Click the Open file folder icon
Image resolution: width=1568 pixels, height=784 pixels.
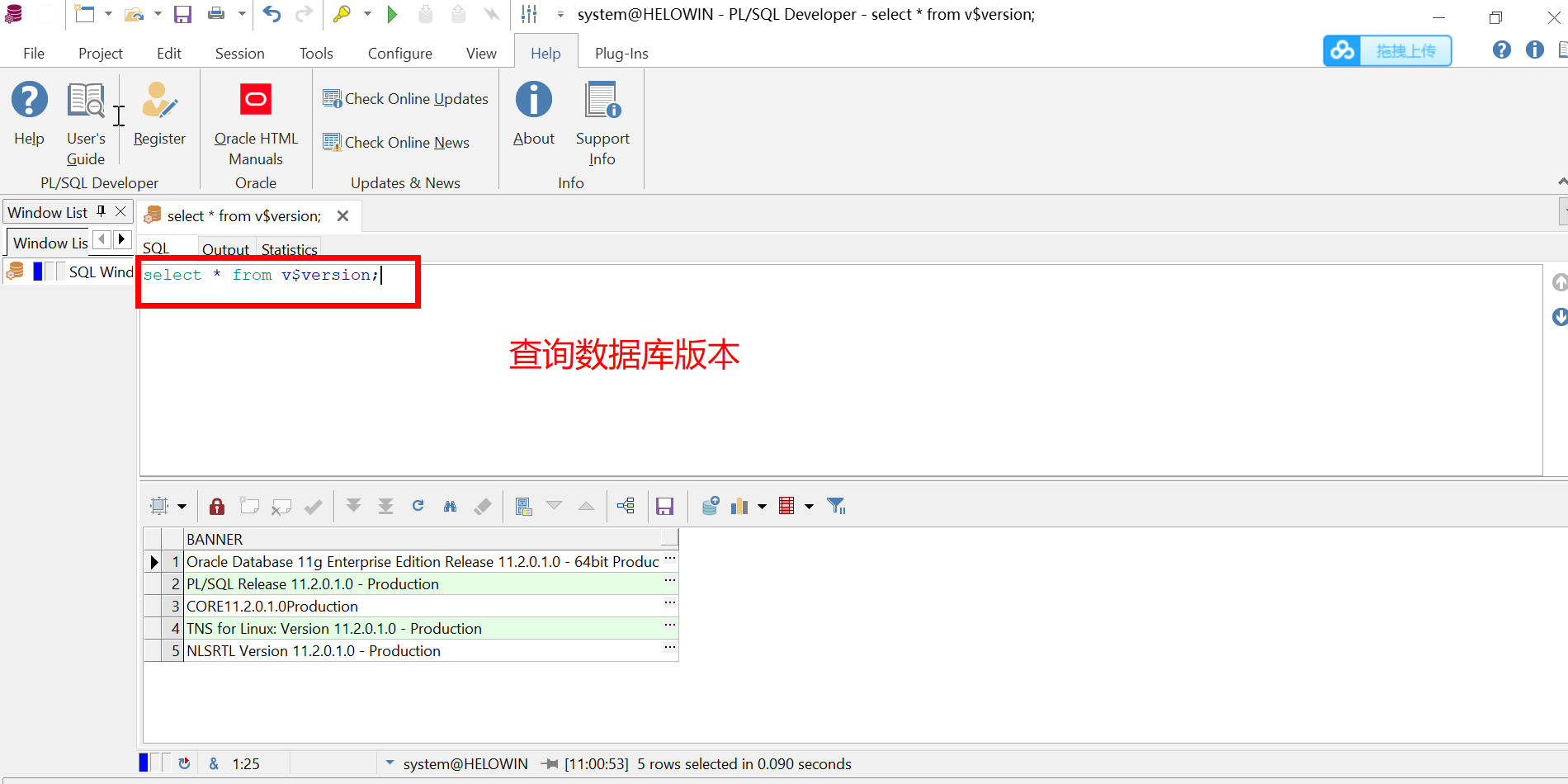point(134,14)
